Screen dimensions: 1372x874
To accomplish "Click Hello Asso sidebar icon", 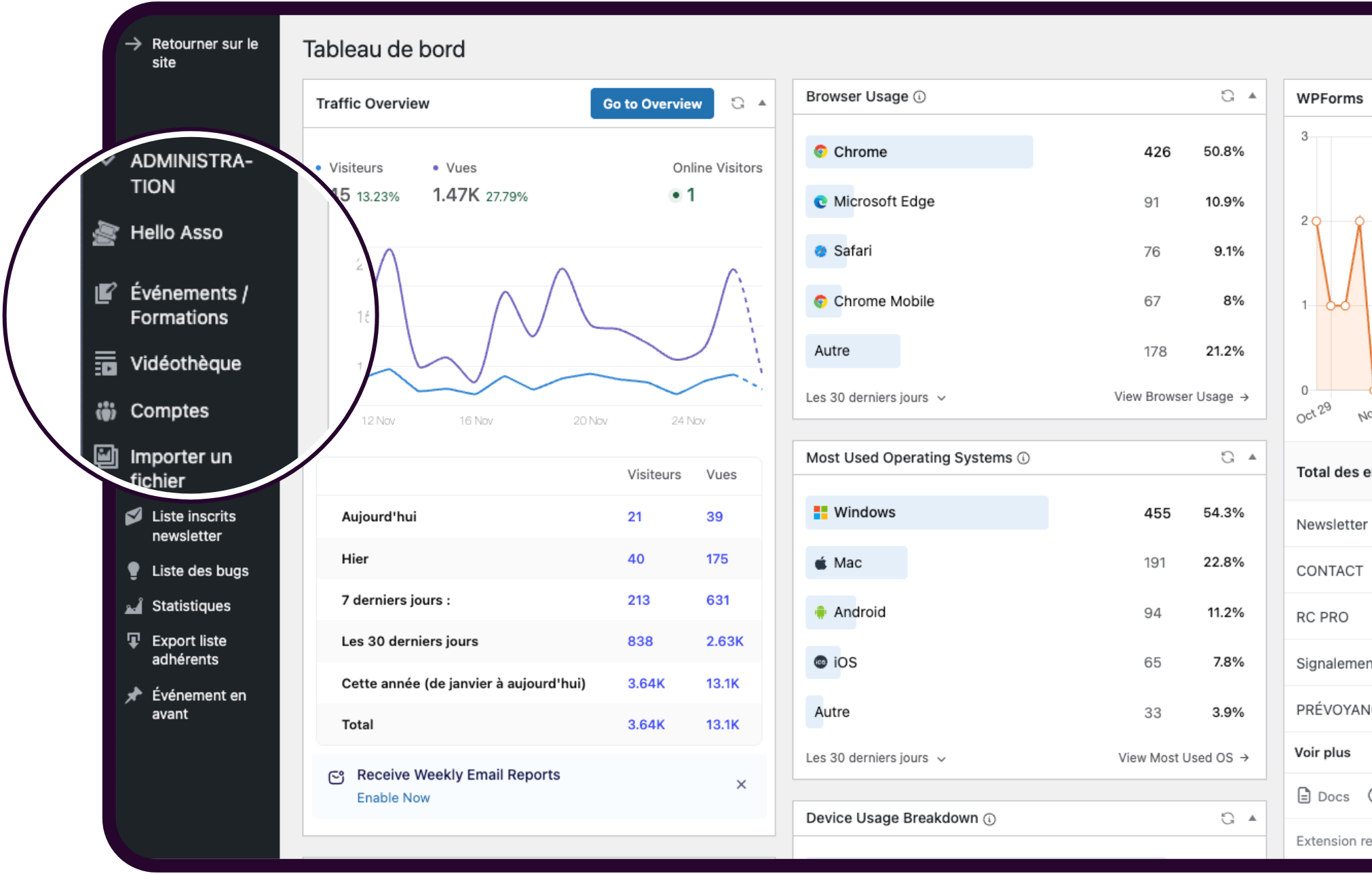I will click(106, 233).
